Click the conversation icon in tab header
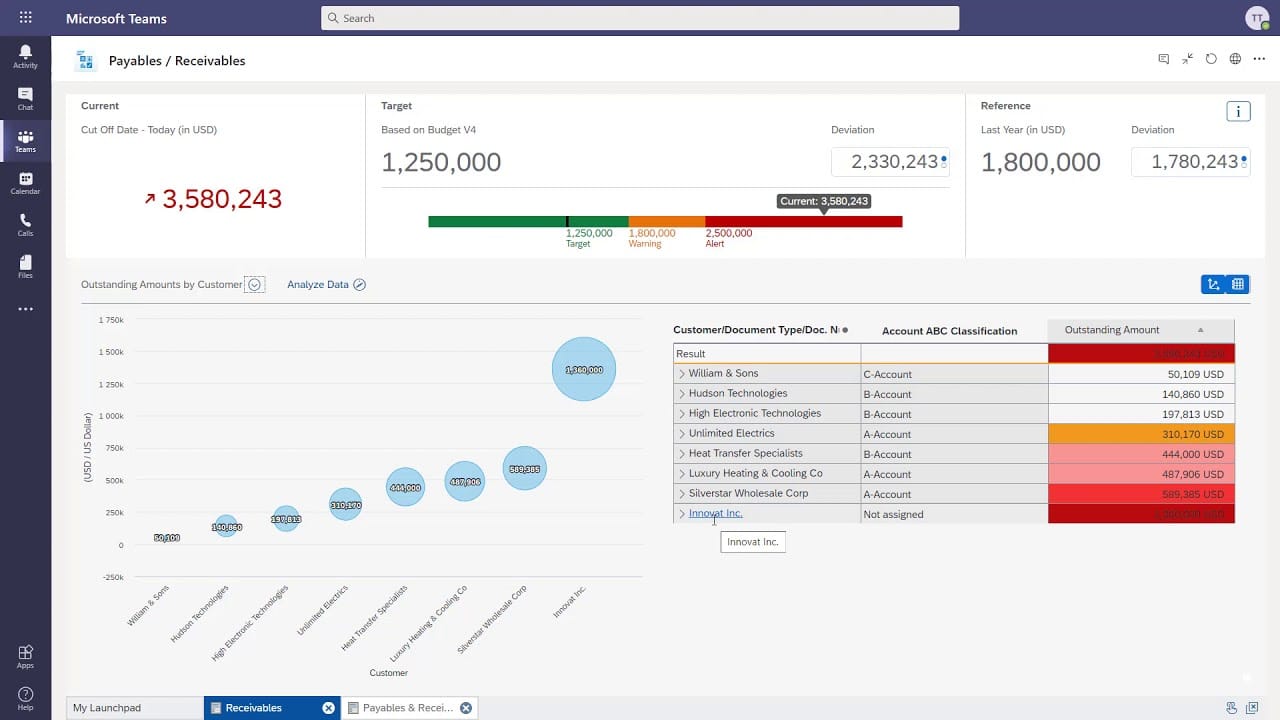The width and height of the screenshot is (1280, 720). click(x=1163, y=59)
